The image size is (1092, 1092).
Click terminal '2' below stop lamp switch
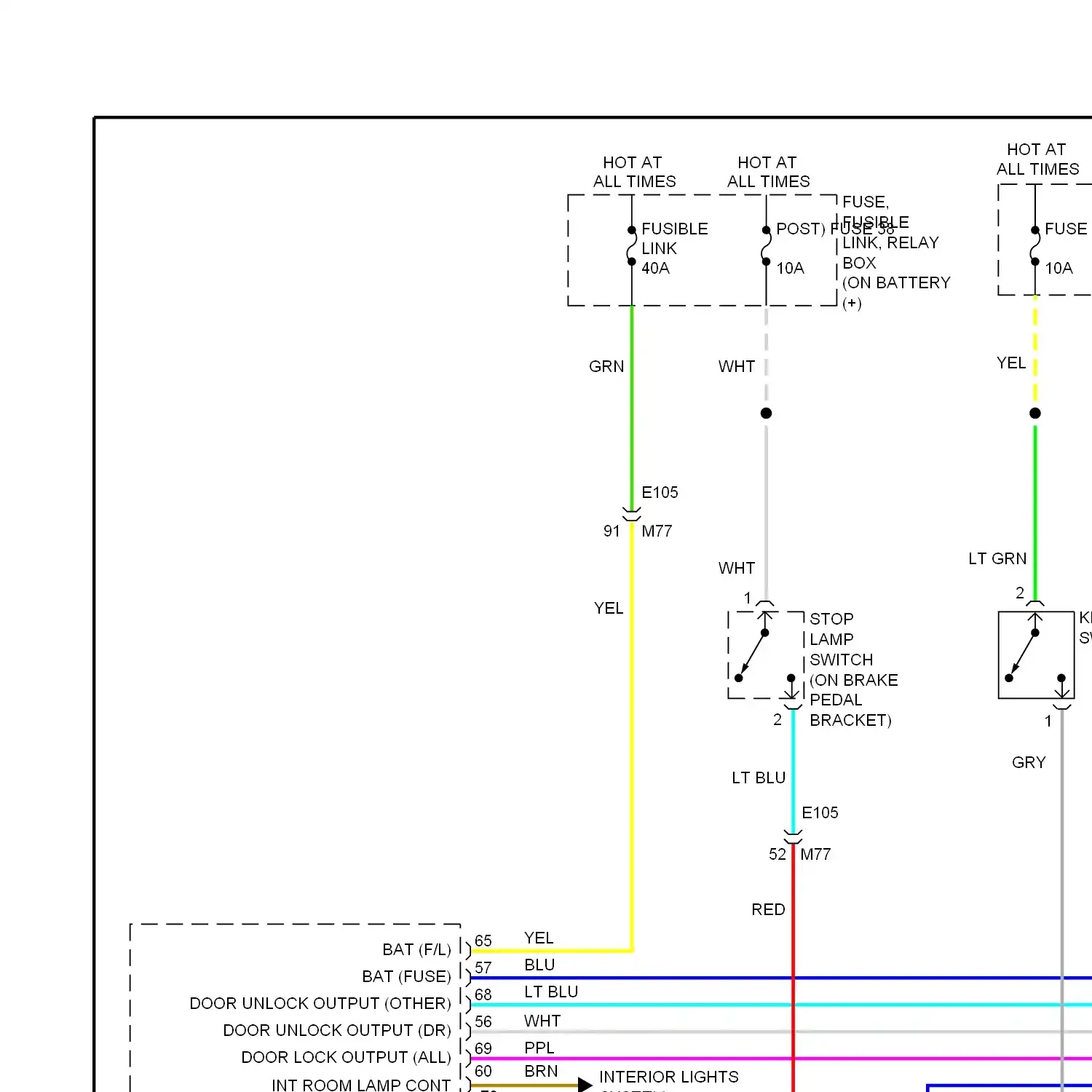778,719
